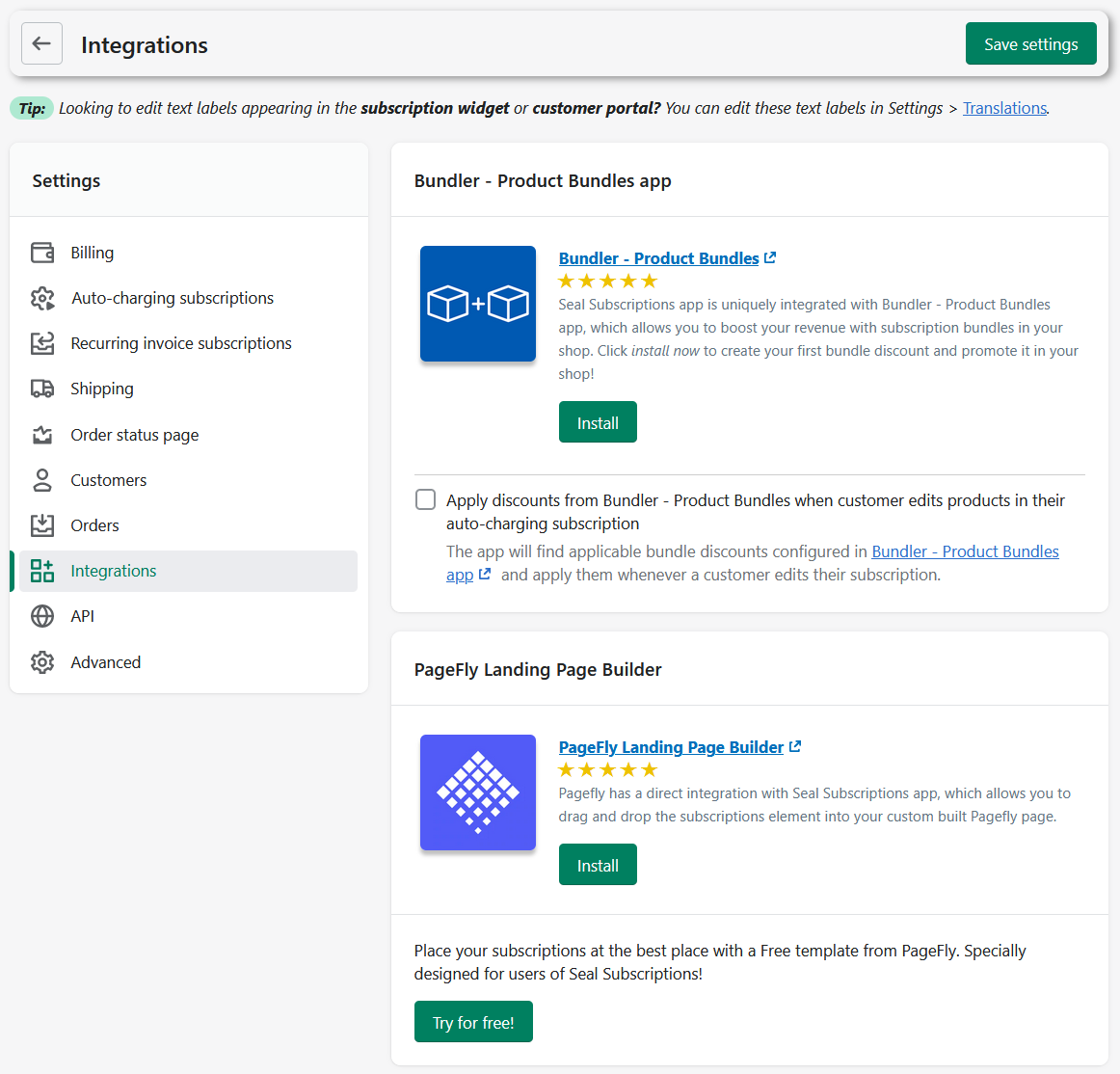Click the API globe icon
Image resolution: width=1120 pixels, height=1074 pixels.
[x=42, y=616]
